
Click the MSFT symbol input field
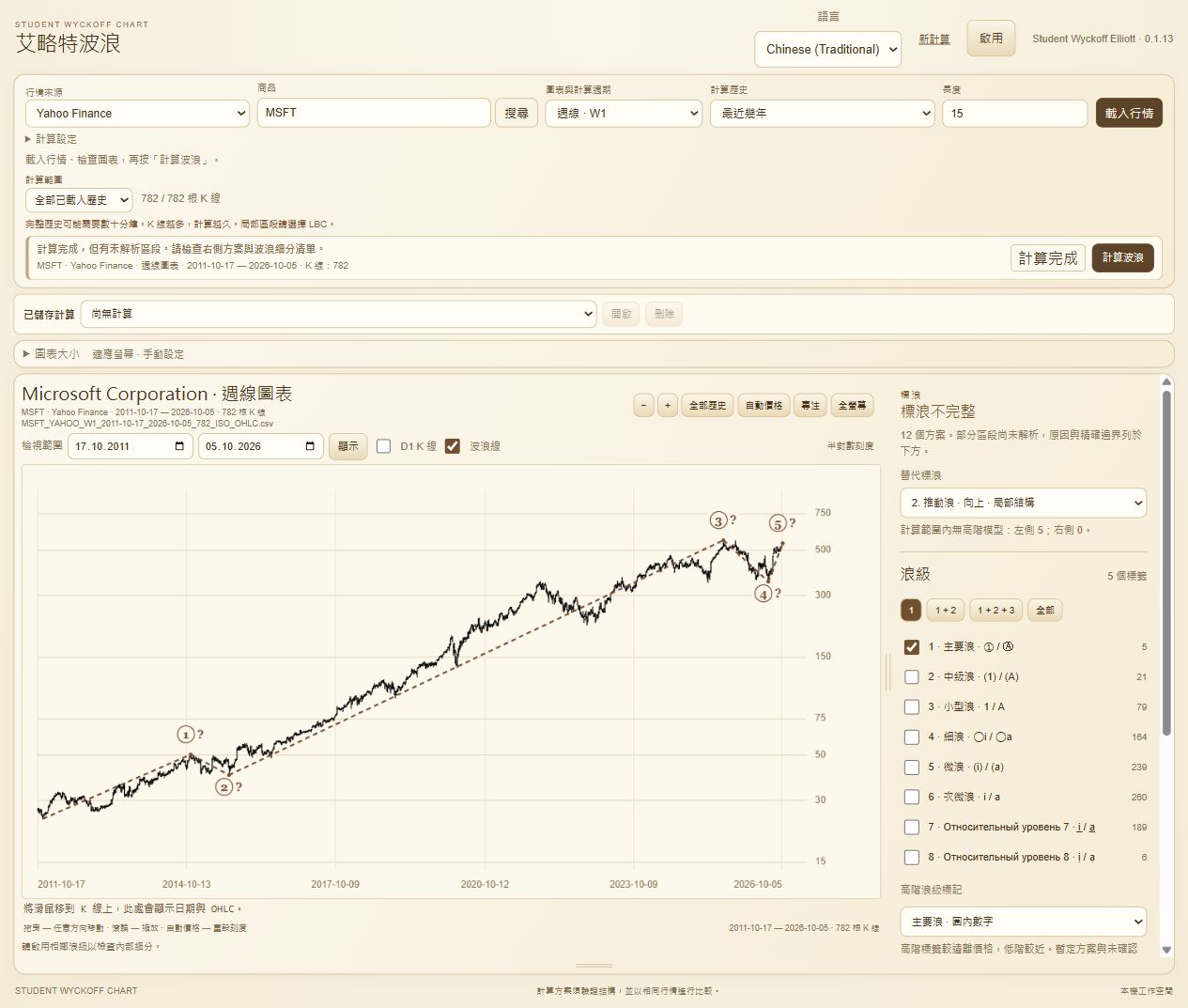point(374,113)
